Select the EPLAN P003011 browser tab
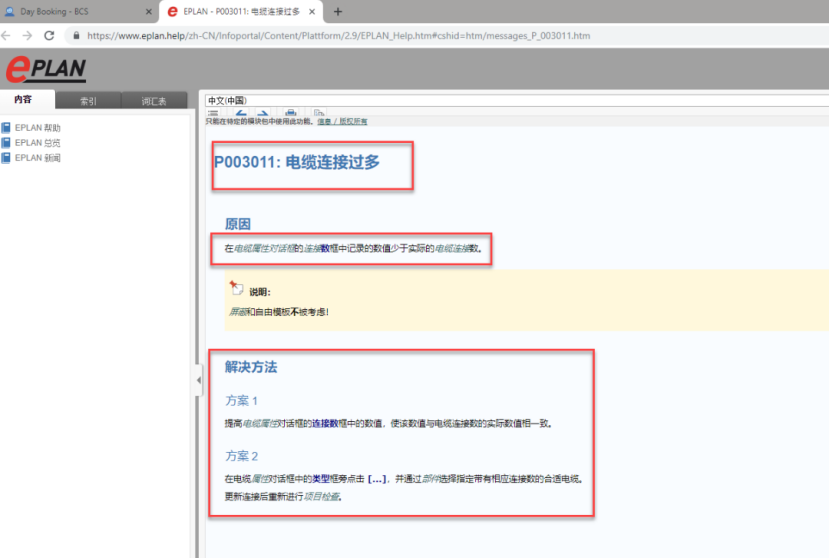830x558 pixels. click(x=241, y=12)
